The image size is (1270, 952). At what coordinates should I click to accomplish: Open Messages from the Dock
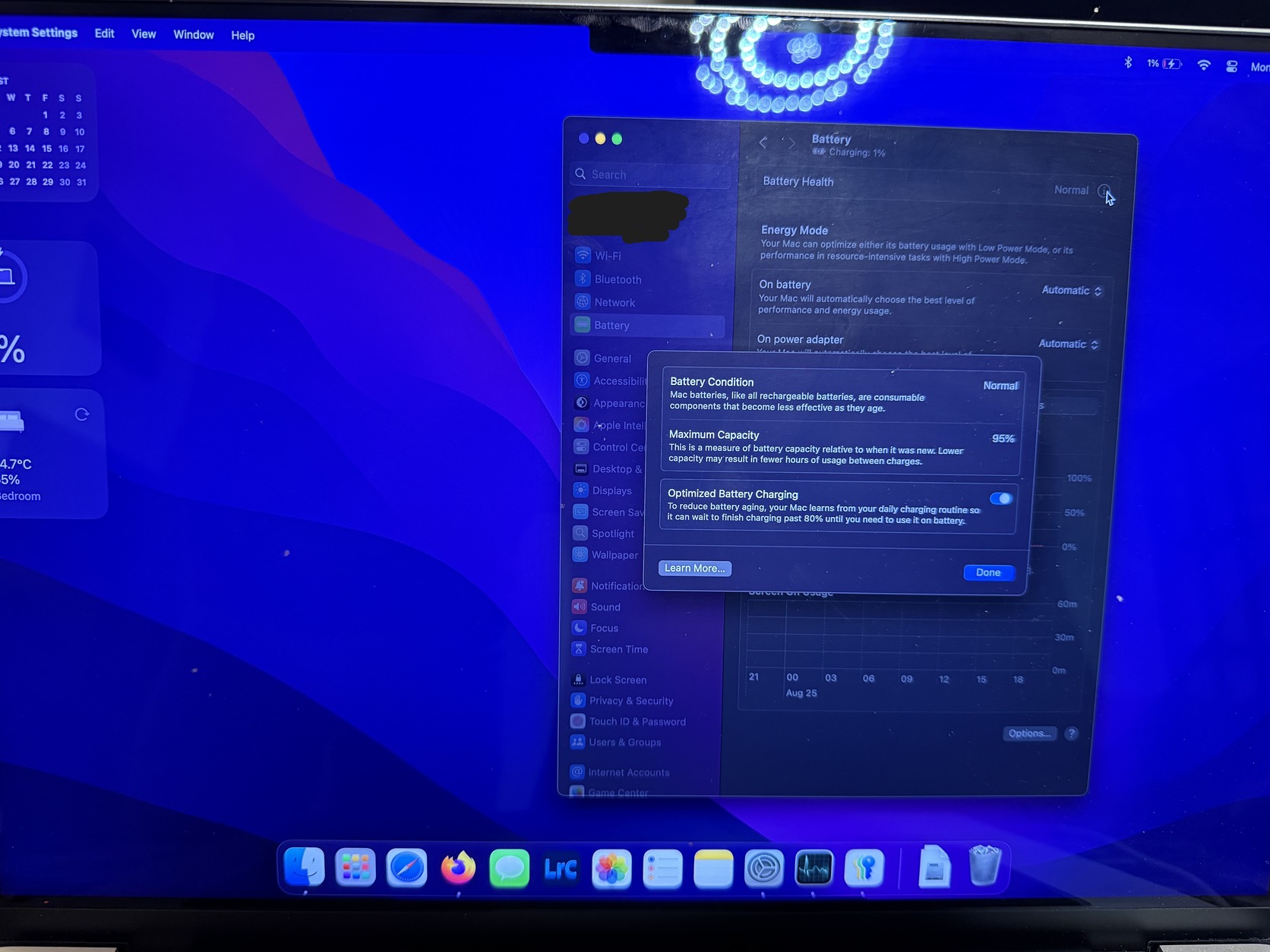509,868
